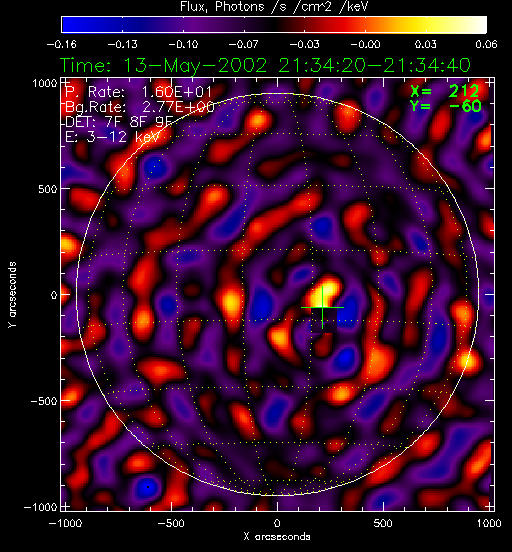Viewport: 512px width, 552px height.
Task: Click the 0.03 colorbar tick label
Action: (425, 44)
